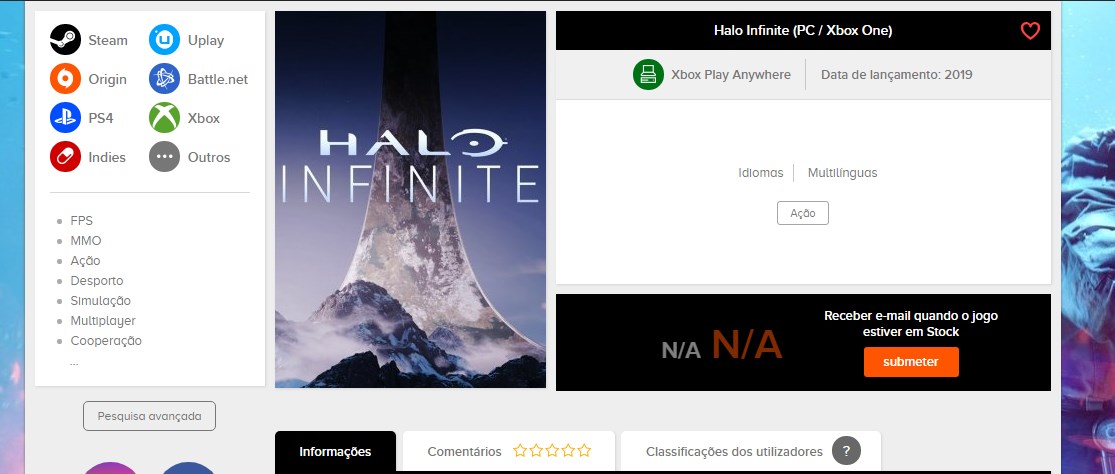The image size is (1115, 474).
Task: Open the Steam platform icon
Action: click(65, 40)
